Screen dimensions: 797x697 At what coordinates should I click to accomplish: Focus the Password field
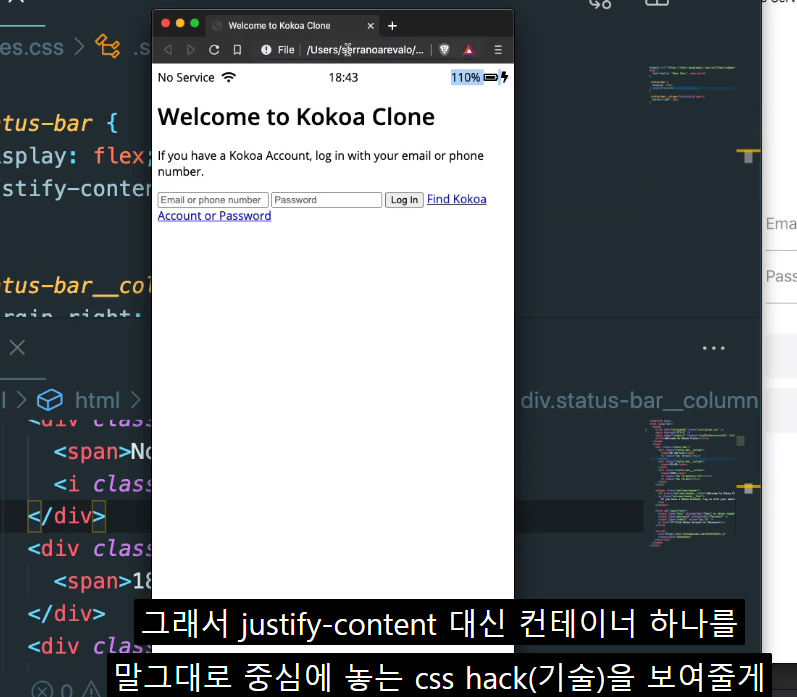pos(326,200)
